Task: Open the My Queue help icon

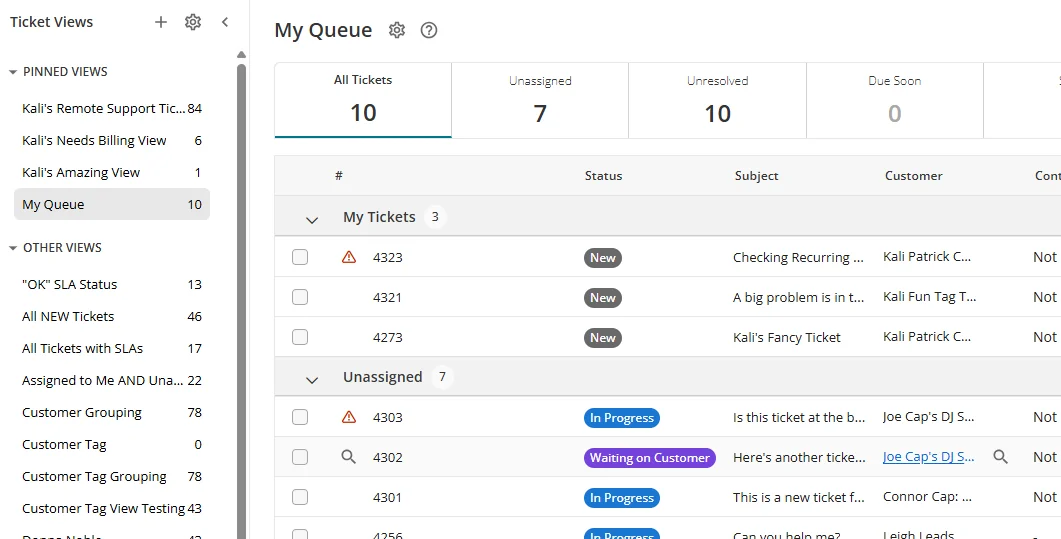Action: [x=429, y=30]
